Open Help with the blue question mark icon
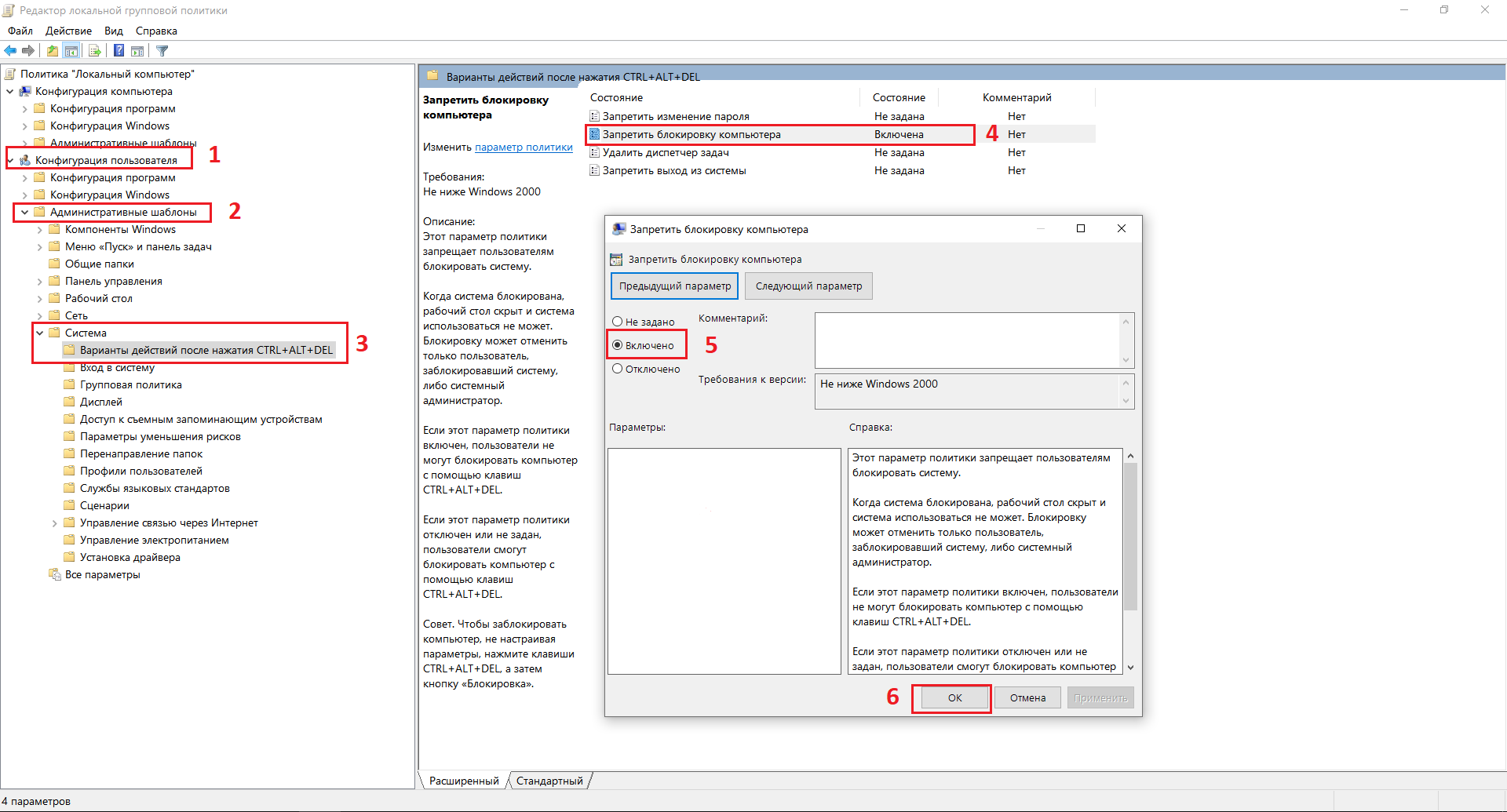1507x812 pixels. 119,51
